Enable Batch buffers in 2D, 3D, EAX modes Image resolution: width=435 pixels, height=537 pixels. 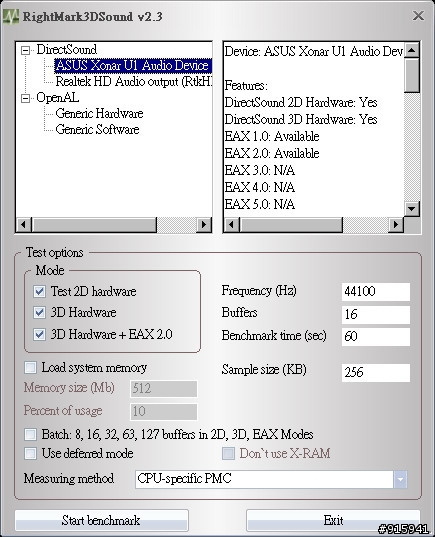pyautogui.click(x=30, y=435)
